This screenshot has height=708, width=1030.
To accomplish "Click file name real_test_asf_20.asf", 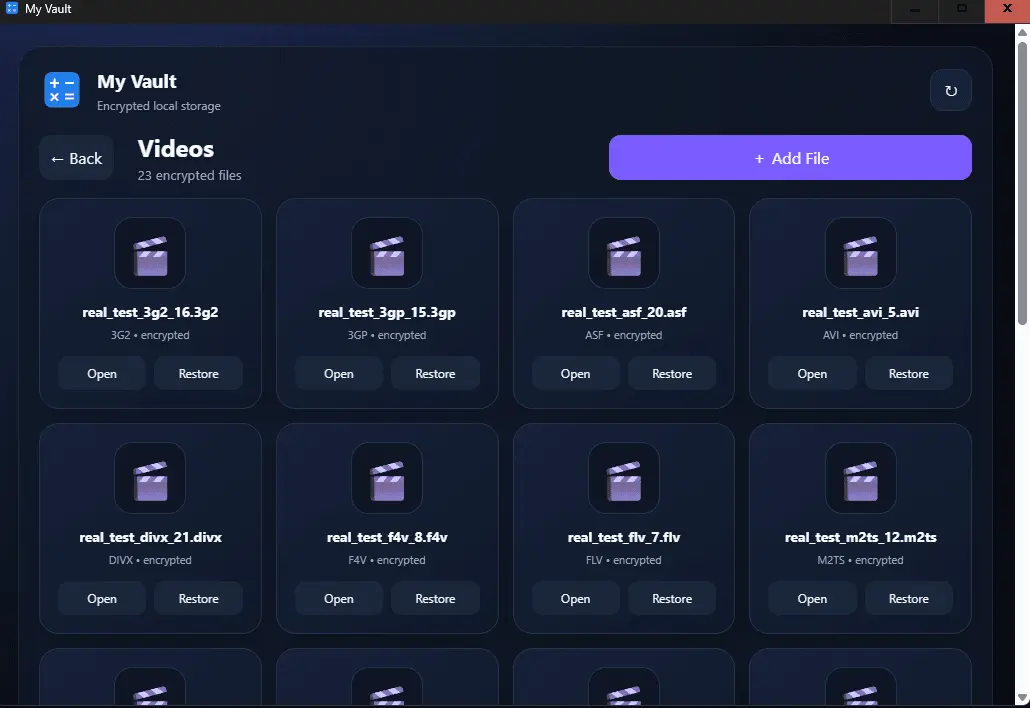I will [623, 313].
